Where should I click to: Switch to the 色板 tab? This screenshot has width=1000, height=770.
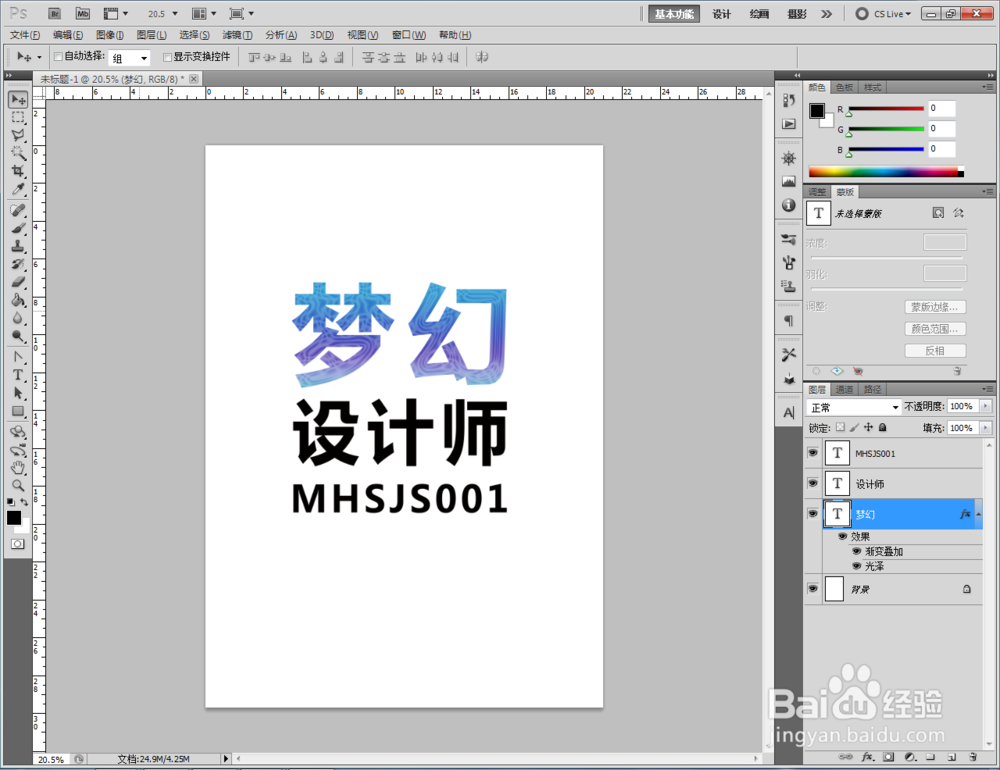[844, 87]
